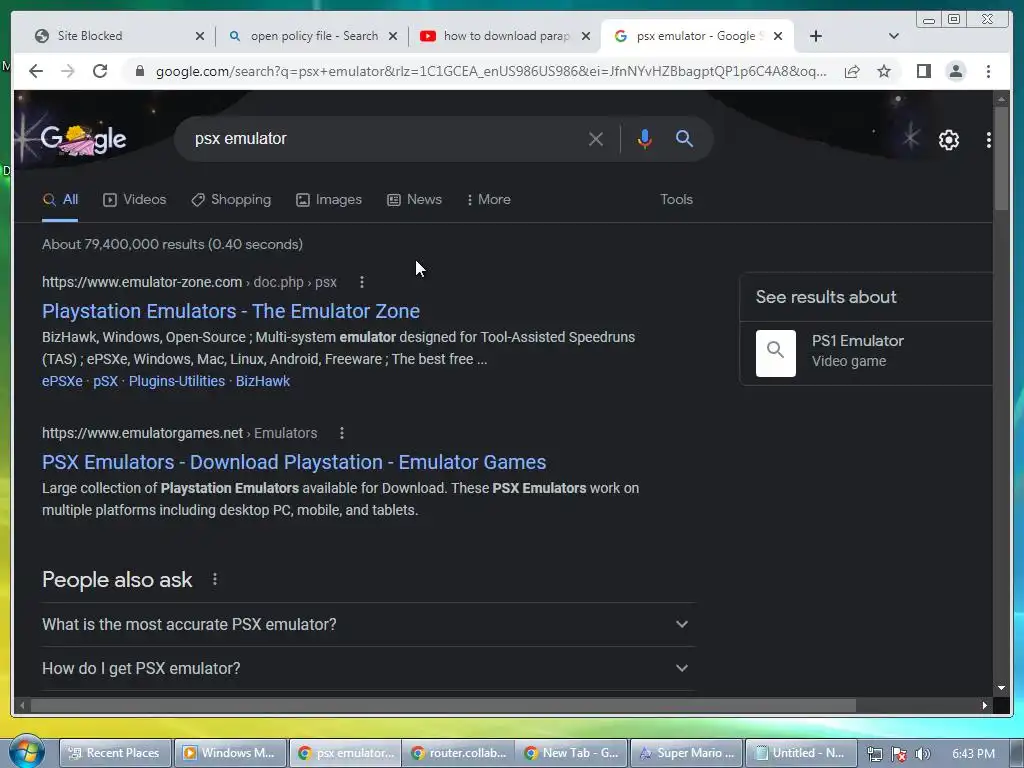This screenshot has width=1024, height=768.
Task: Open the pSX sitelink
Action: click(105, 381)
